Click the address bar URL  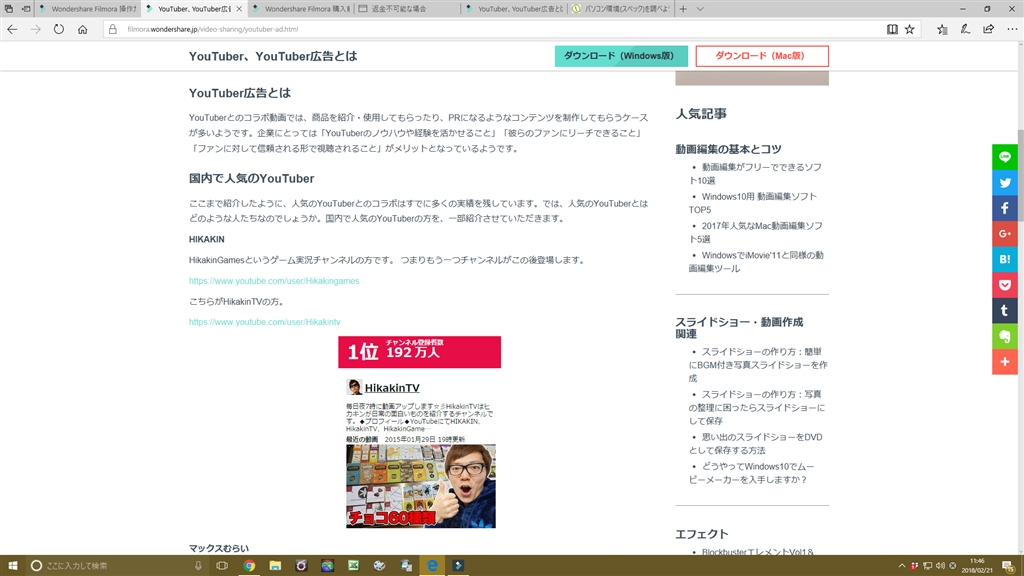(213, 29)
